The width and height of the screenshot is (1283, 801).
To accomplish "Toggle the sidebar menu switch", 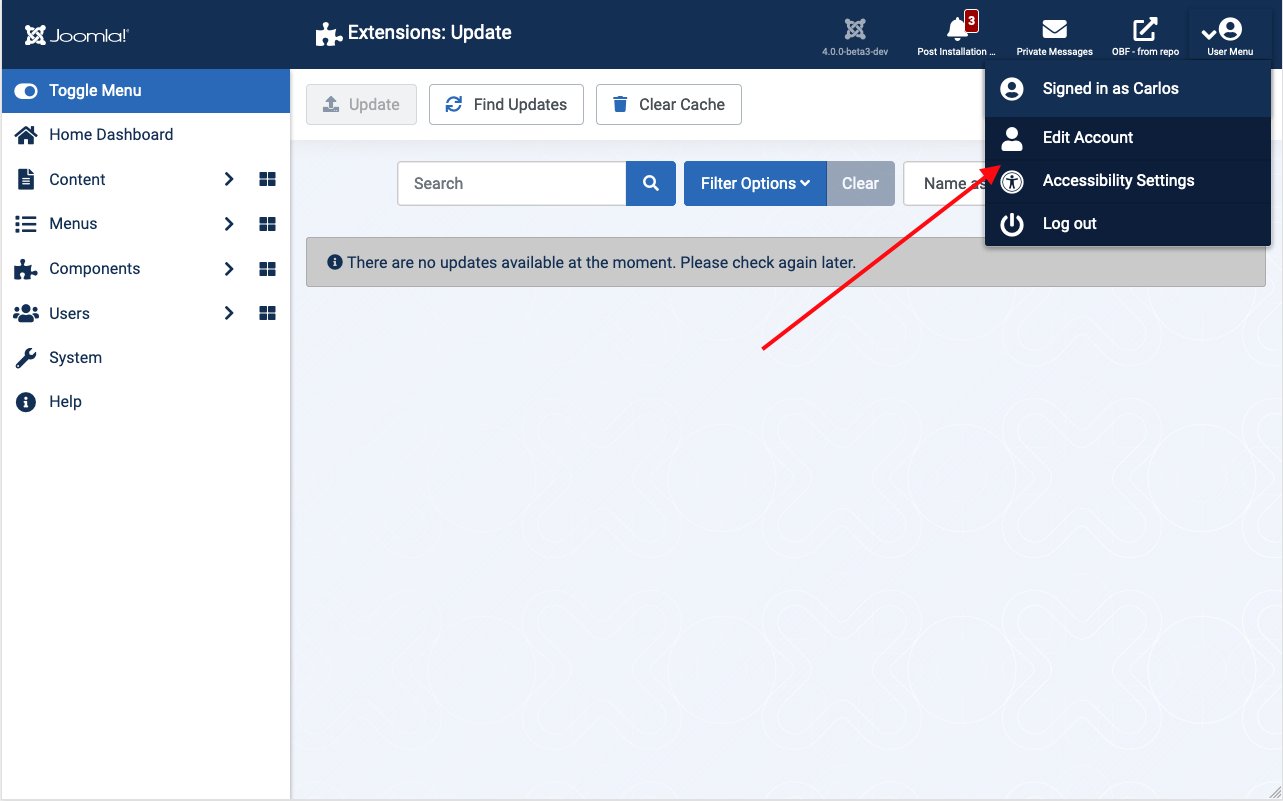I will pyautogui.click(x=27, y=91).
